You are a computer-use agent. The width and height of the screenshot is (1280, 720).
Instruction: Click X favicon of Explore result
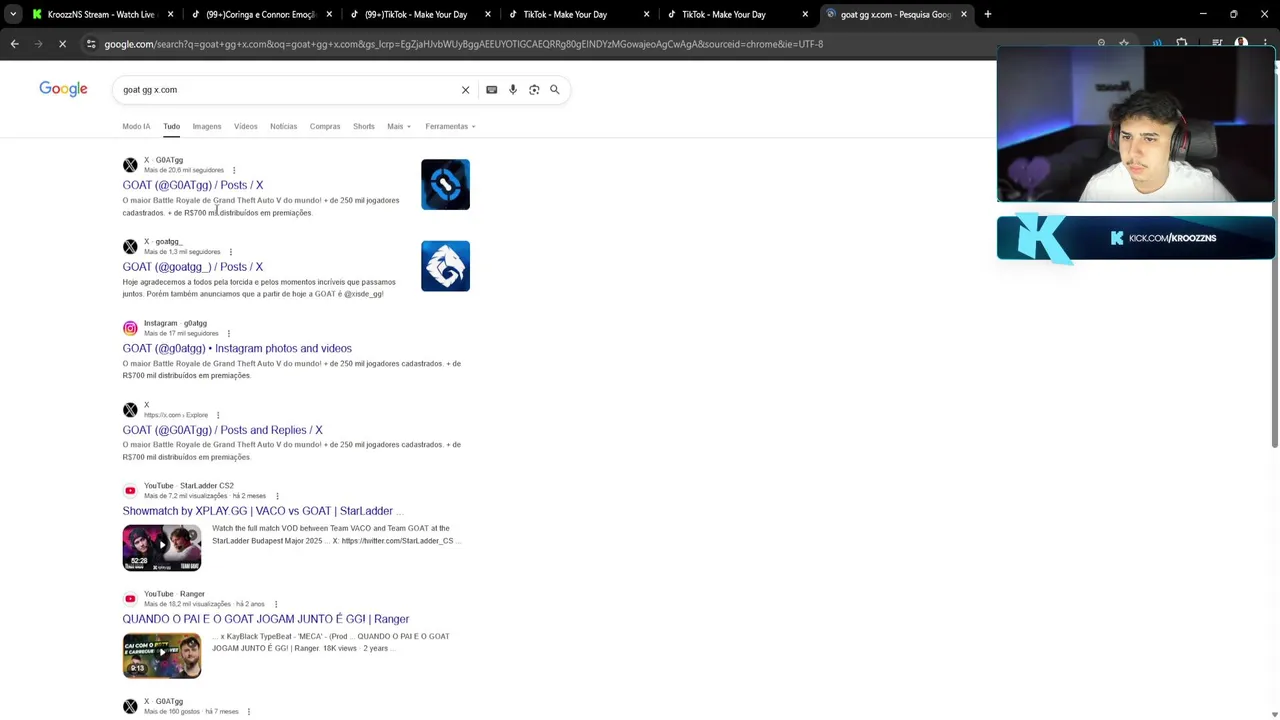tap(130, 410)
